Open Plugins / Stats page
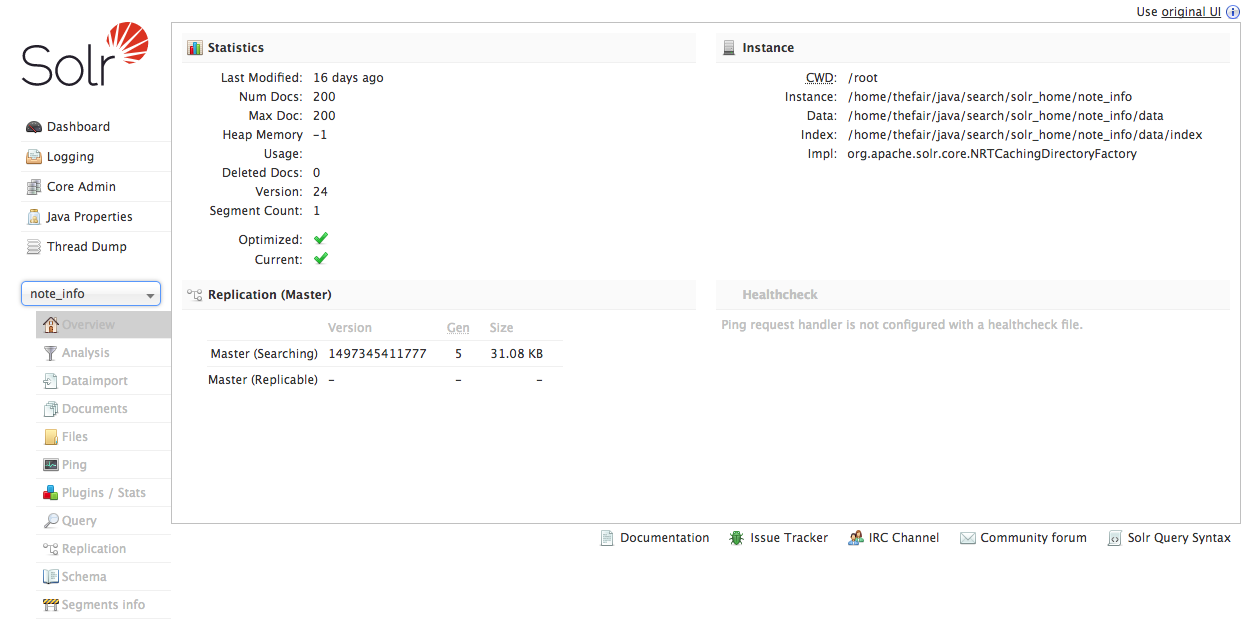1258x643 pixels. [104, 493]
